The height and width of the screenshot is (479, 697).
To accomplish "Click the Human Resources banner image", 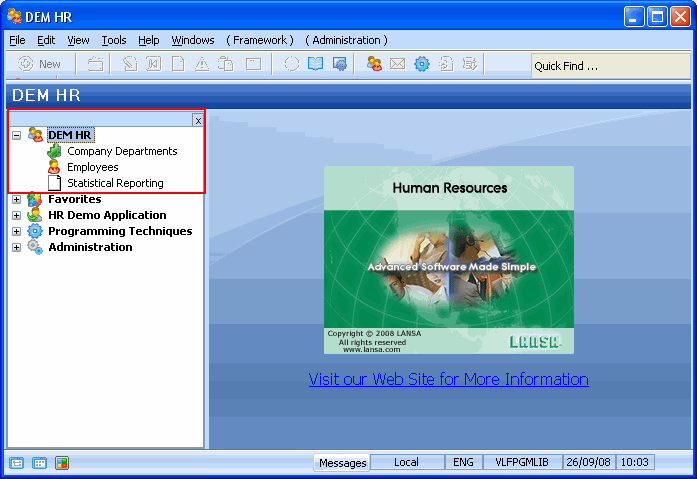I will coord(449,260).
